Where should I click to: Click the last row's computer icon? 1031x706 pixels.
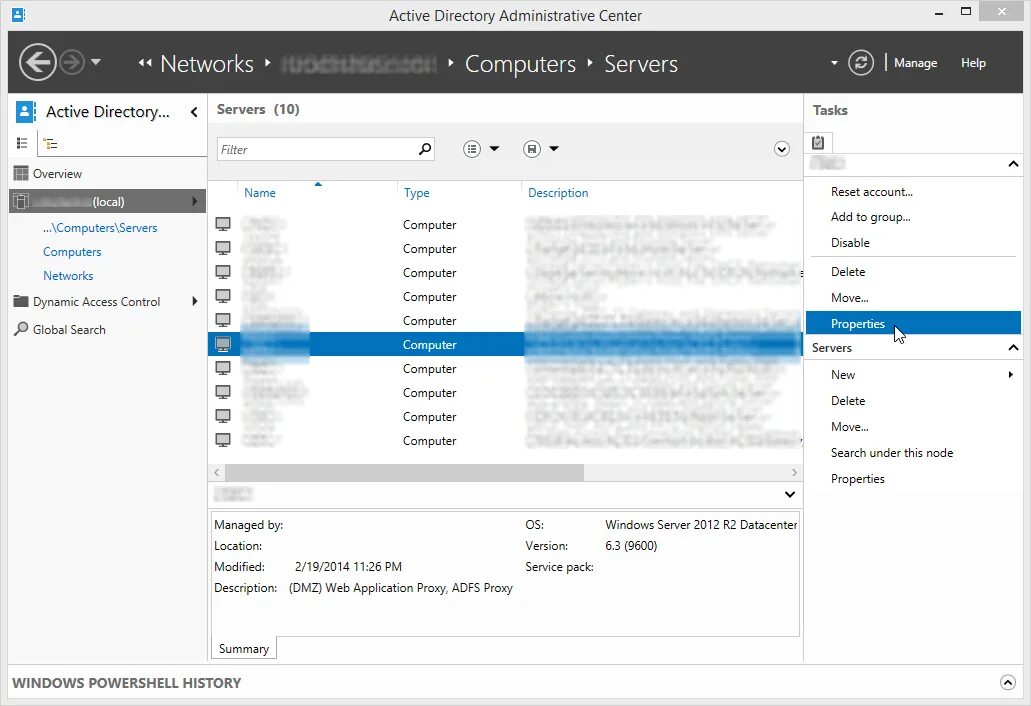coord(224,440)
